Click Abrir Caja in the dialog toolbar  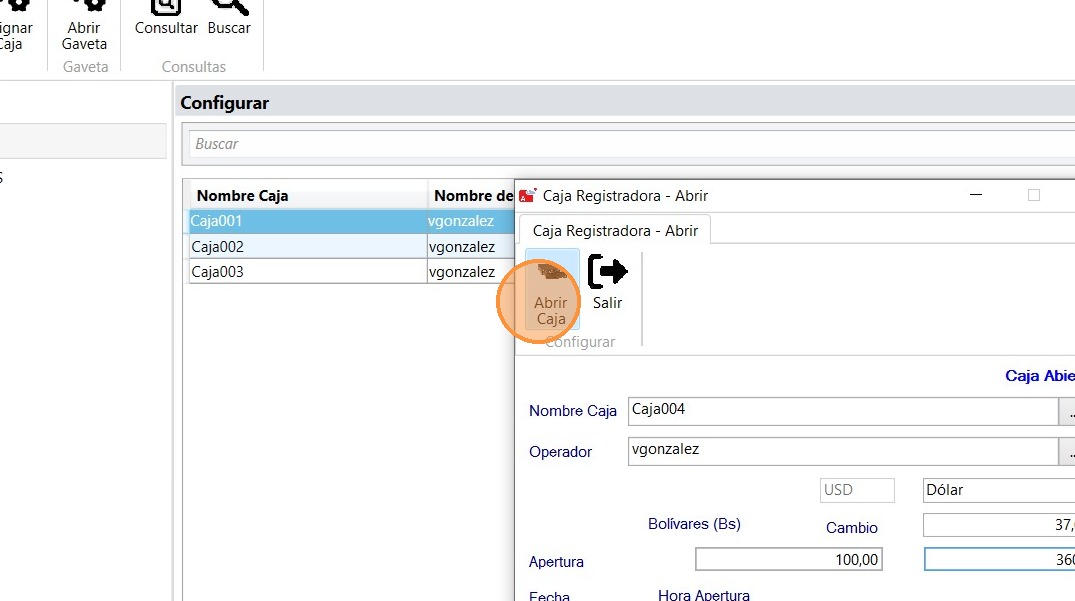551,289
